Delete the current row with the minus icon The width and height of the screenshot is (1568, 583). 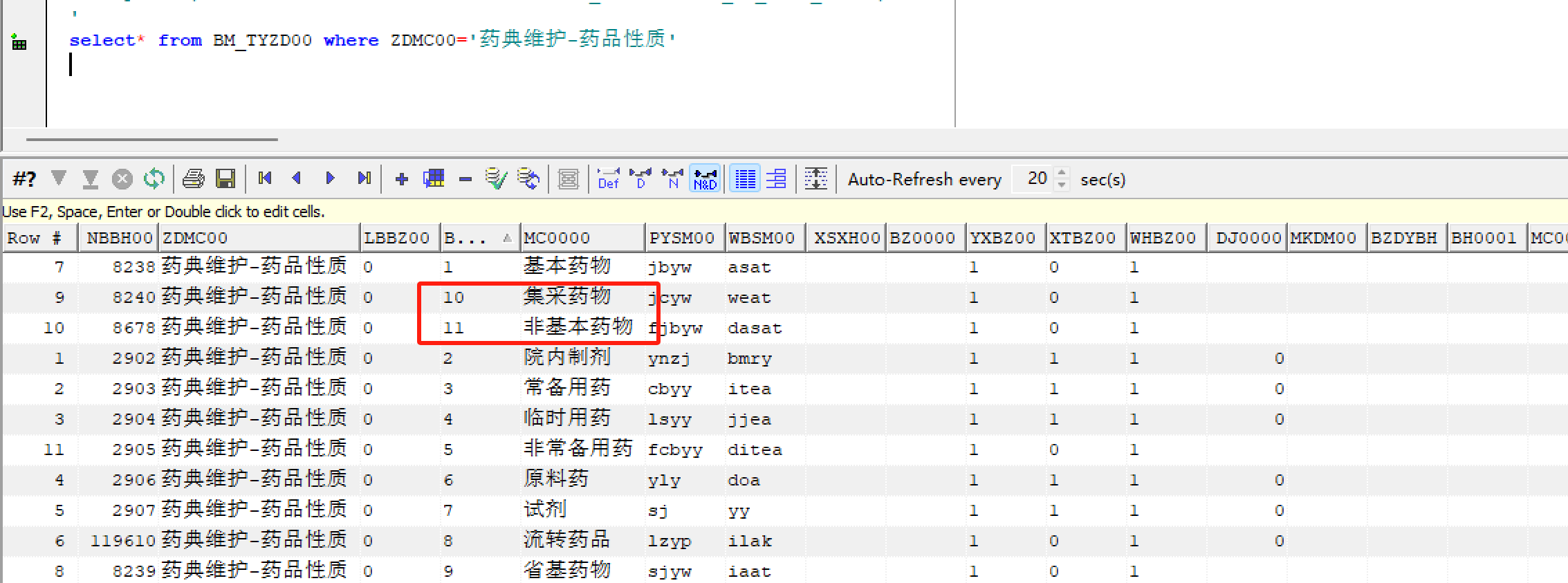465,180
